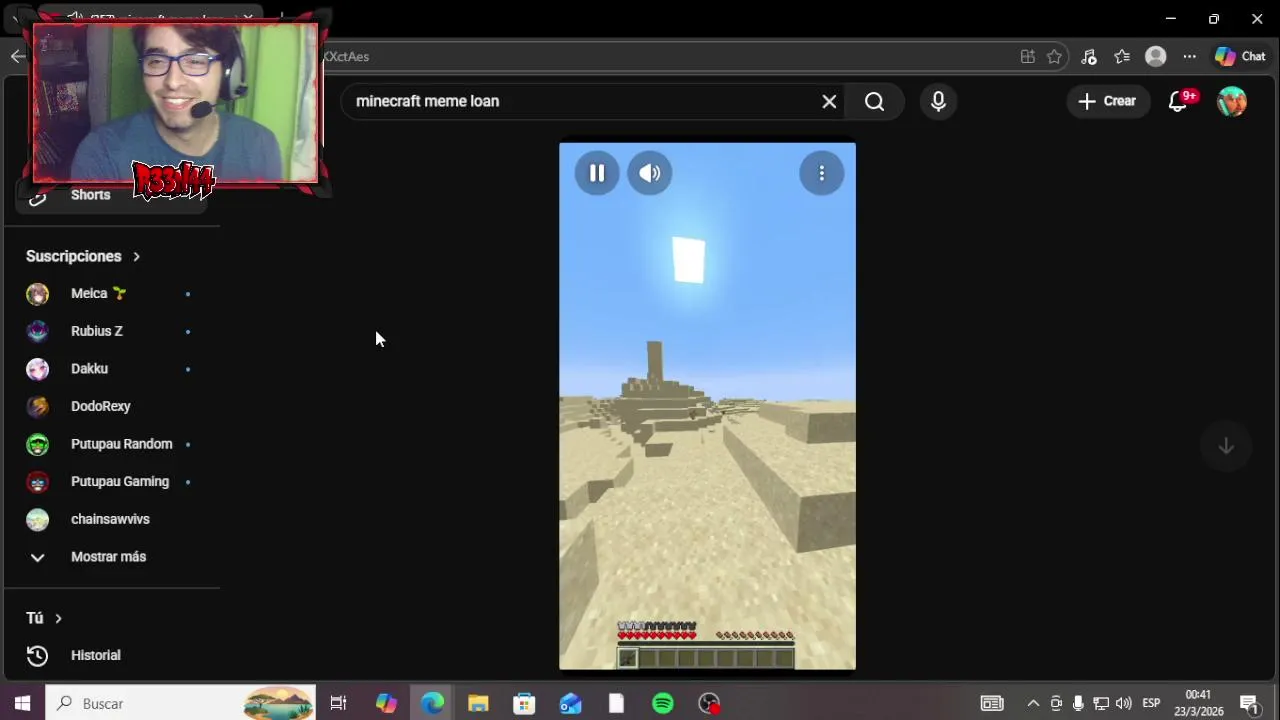Click the unread dot next to Rubius Z

(x=187, y=331)
